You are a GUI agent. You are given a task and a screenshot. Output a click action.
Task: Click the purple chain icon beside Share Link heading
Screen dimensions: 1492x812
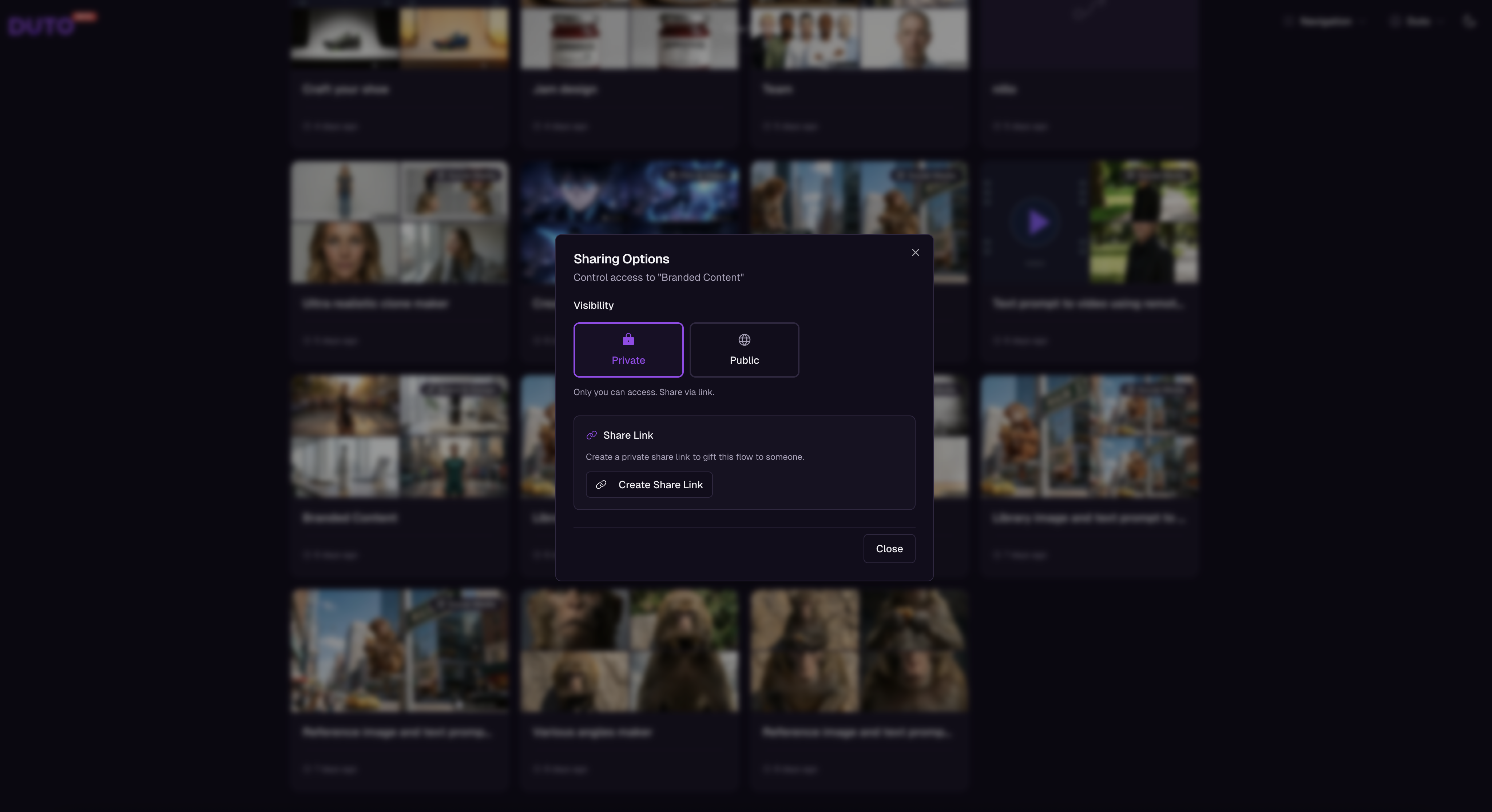click(591, 435)
